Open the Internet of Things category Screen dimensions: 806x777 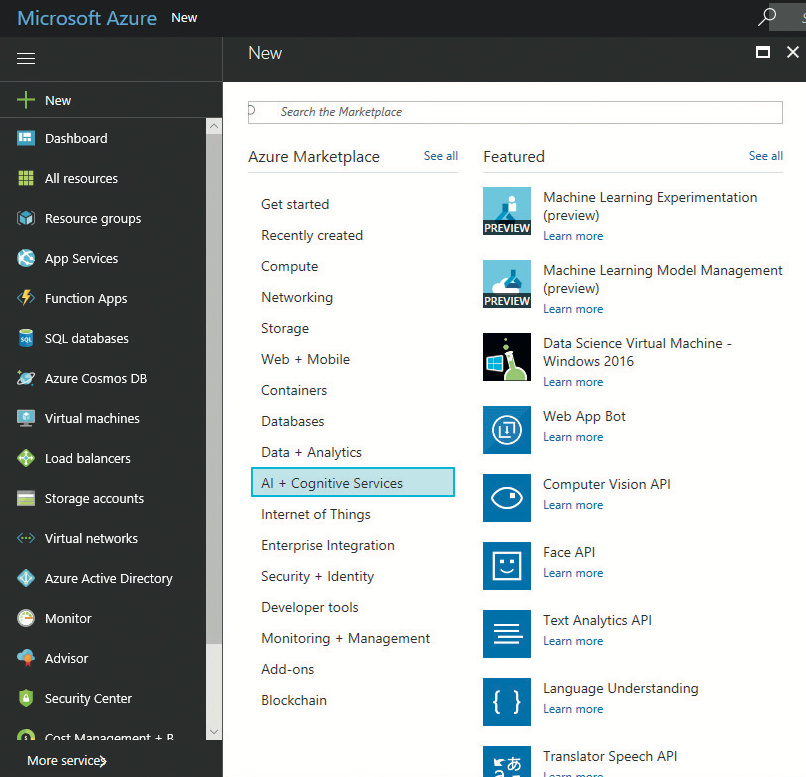(x=316, y=514)
